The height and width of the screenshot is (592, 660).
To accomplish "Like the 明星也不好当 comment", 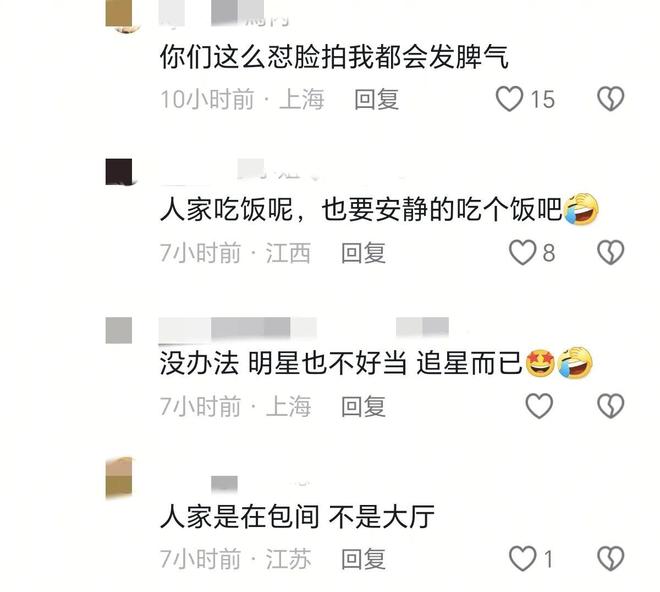I will pyautogui.click(x=539, y=406).
